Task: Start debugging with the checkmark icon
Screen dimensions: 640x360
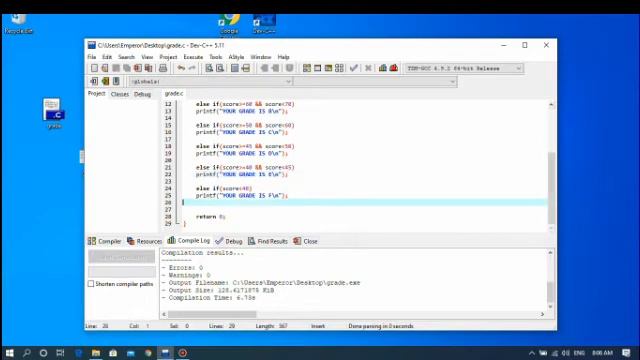Action: (x=354, y=68)
